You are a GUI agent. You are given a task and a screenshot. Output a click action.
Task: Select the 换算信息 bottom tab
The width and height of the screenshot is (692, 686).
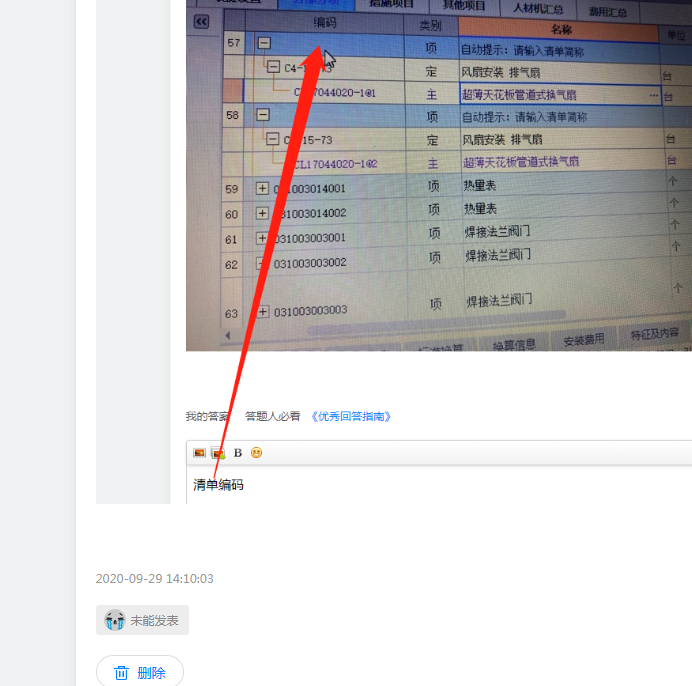[514, 344]
